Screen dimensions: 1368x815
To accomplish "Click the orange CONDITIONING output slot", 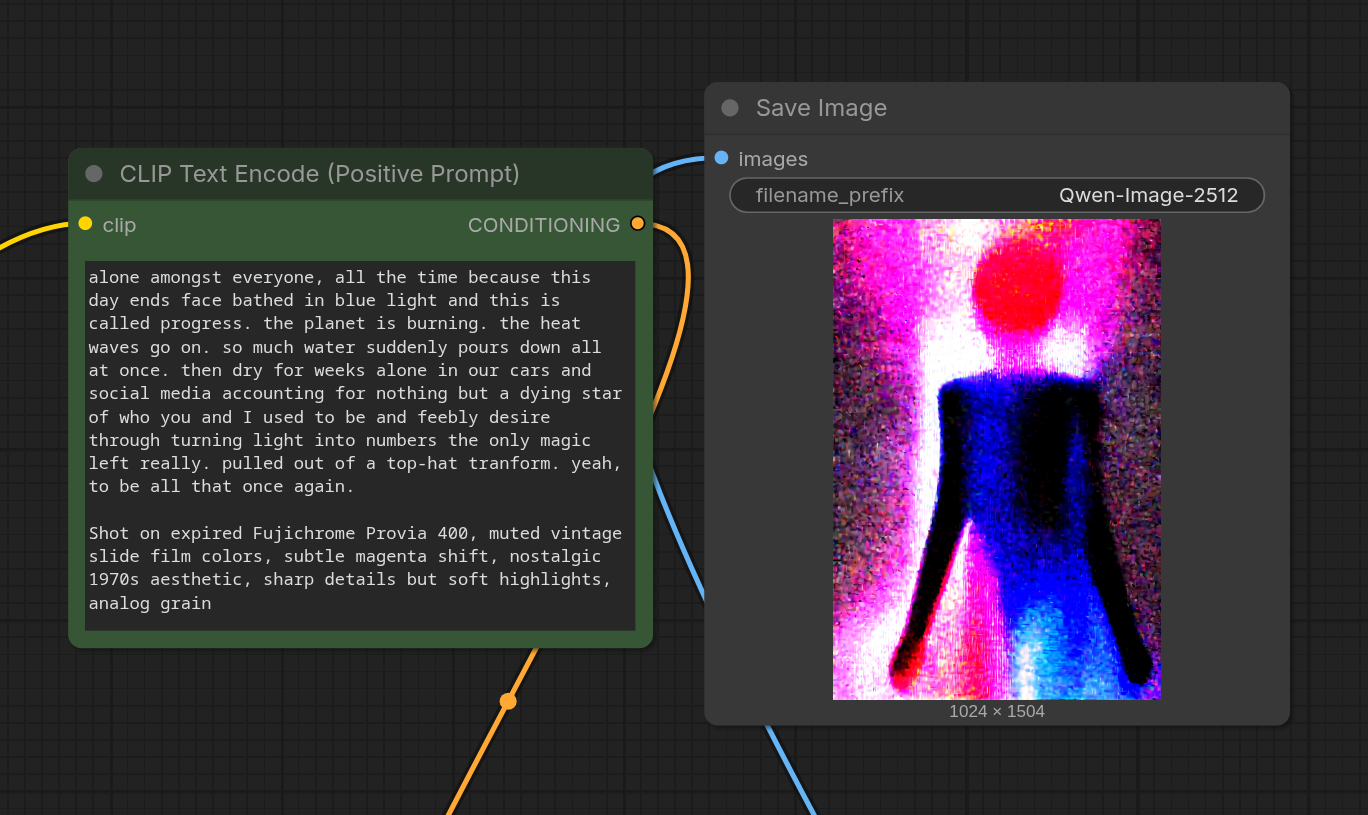I will [x=638, y=223].
